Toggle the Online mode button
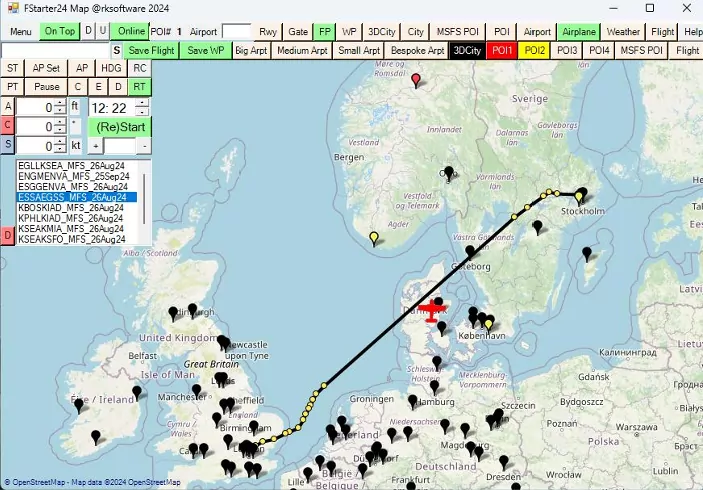The image size is (703, 490). [130, 31]
